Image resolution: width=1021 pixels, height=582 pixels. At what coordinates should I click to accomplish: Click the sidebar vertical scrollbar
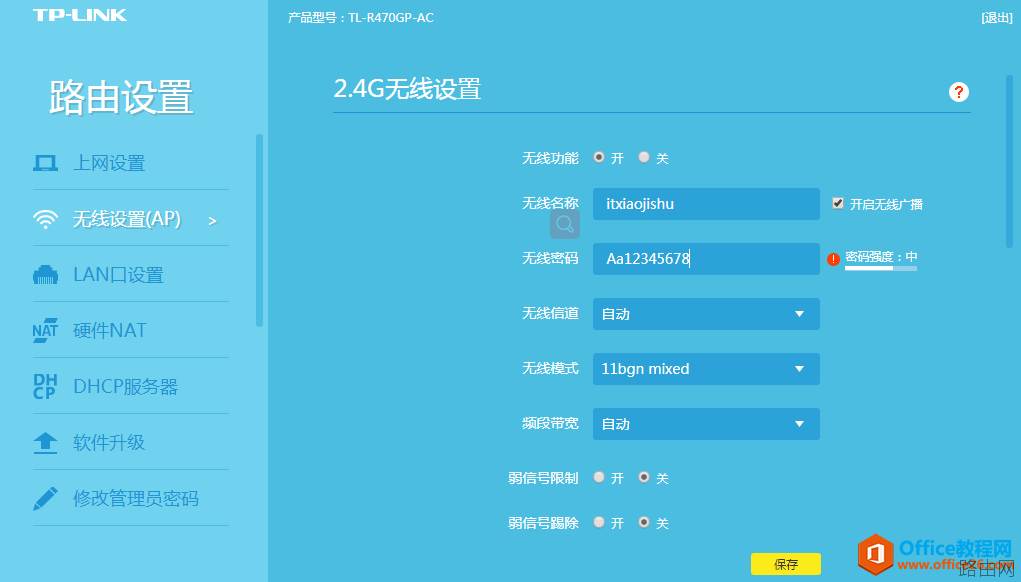click(259, 230)
